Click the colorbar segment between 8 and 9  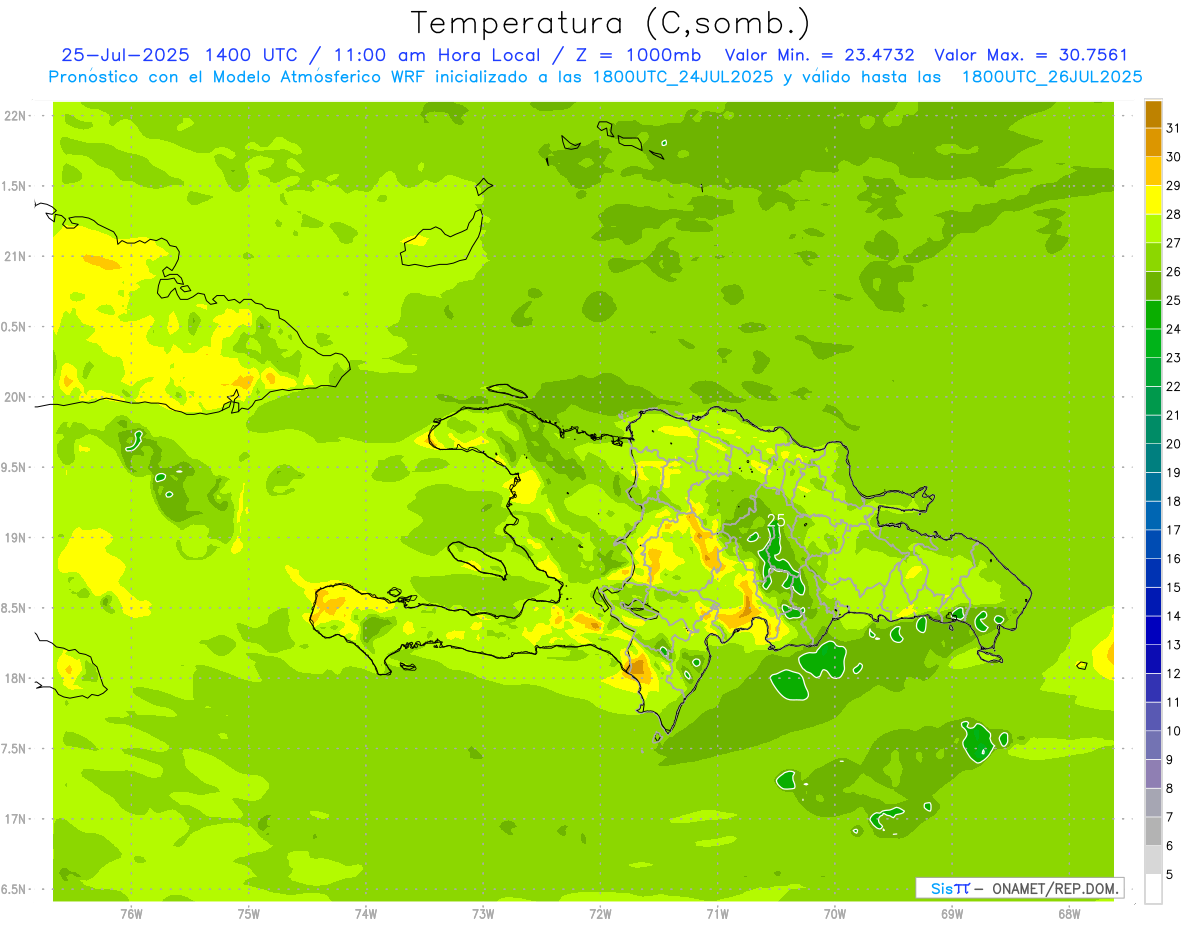pos(1153,775)
